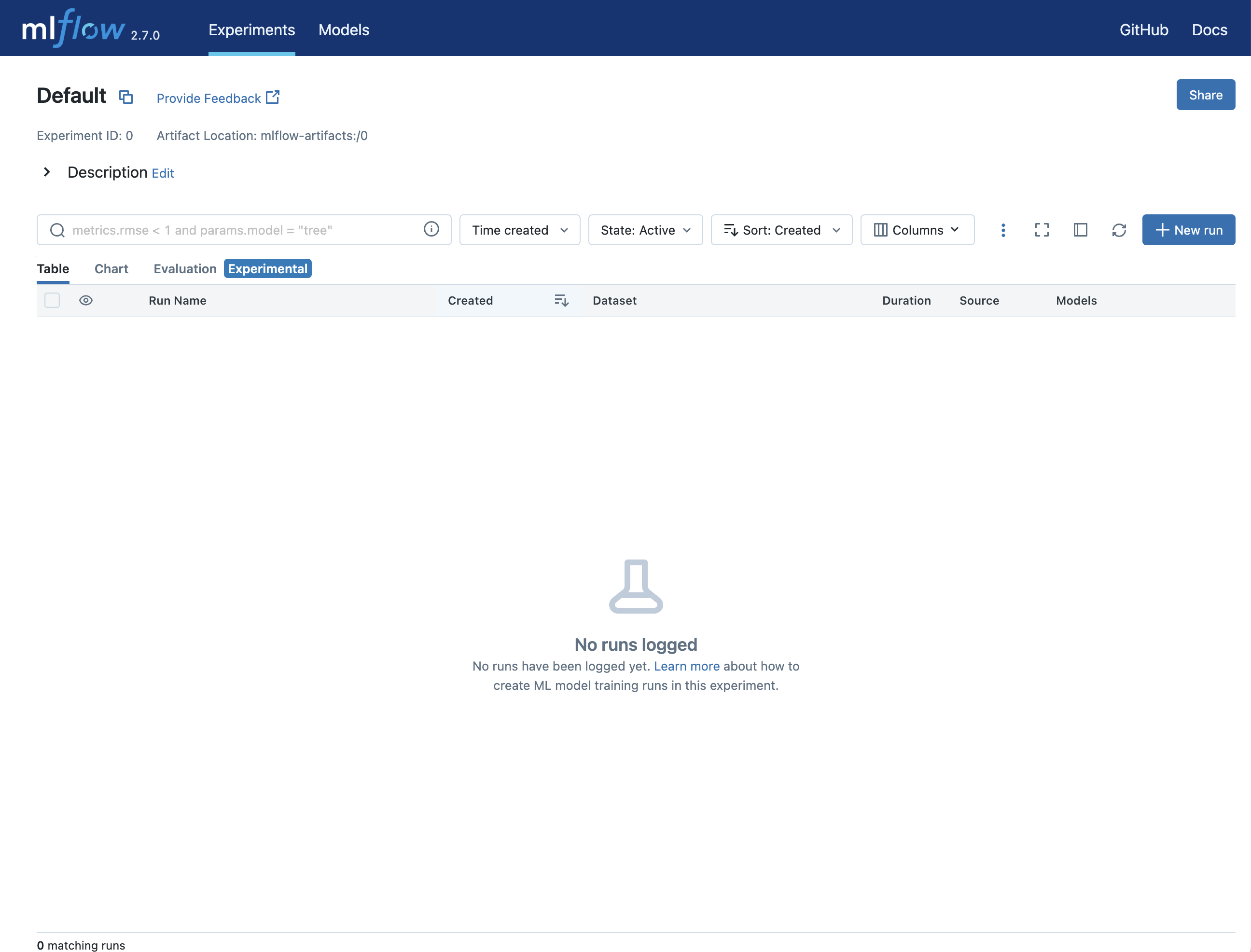This screenshot has height=952, width=1251.
Task: Click the fullscreen expand icon
Action: point(1042,229)
